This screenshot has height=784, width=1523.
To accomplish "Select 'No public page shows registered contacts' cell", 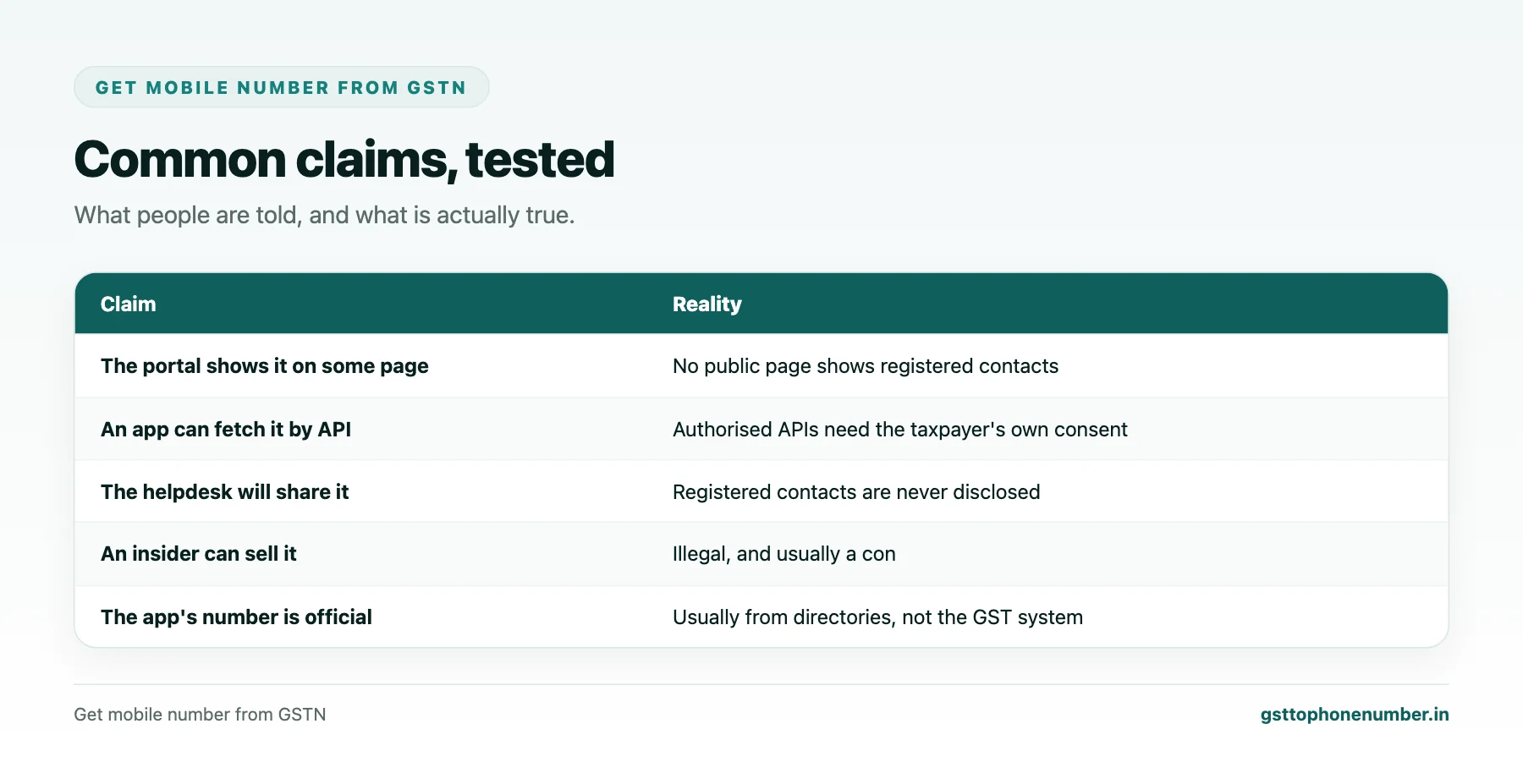I will (x=866, y=366).
